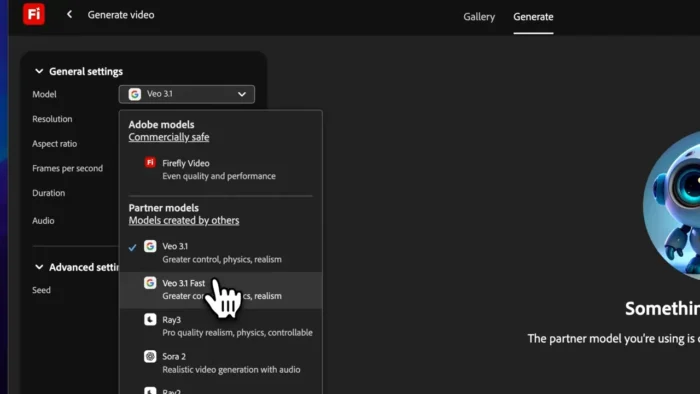
Task: Select Veo 3.1 Fast model option
Action: tap(221, 290)
